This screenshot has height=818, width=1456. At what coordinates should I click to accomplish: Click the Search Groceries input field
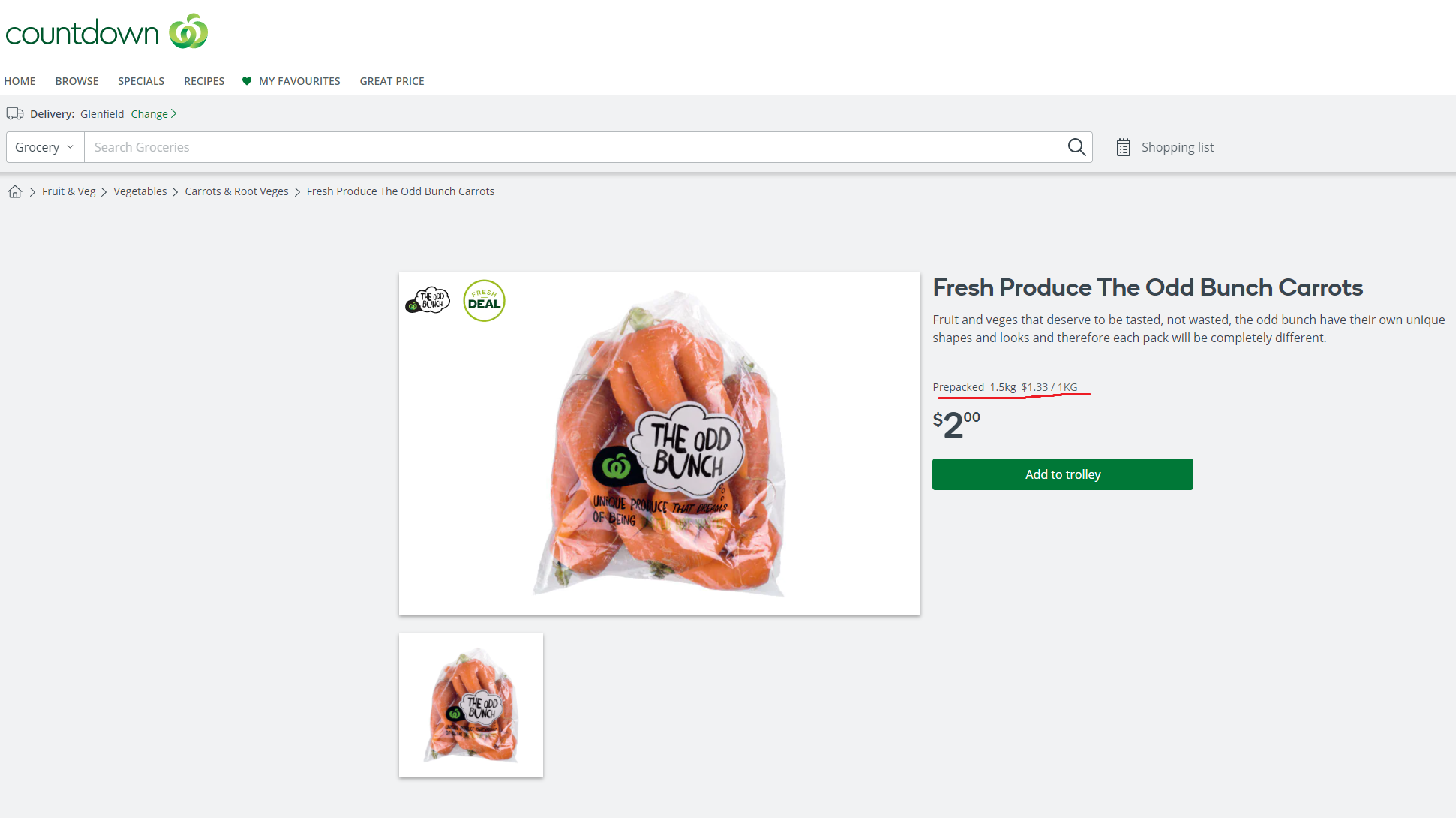point(574,147)
